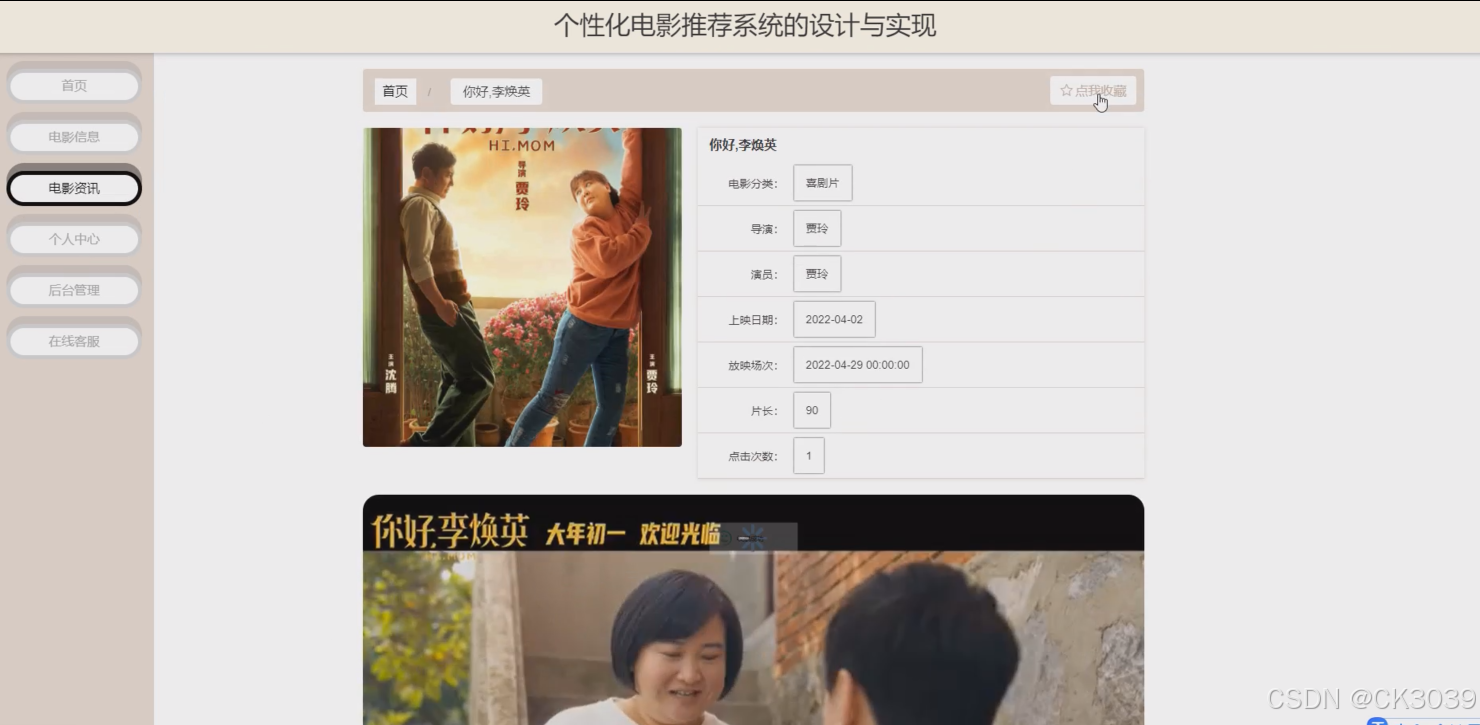Viewport: 1480px width, 725px height.
Task: Click the star icon on the favorite button
Action: [x=1064, y=90]
